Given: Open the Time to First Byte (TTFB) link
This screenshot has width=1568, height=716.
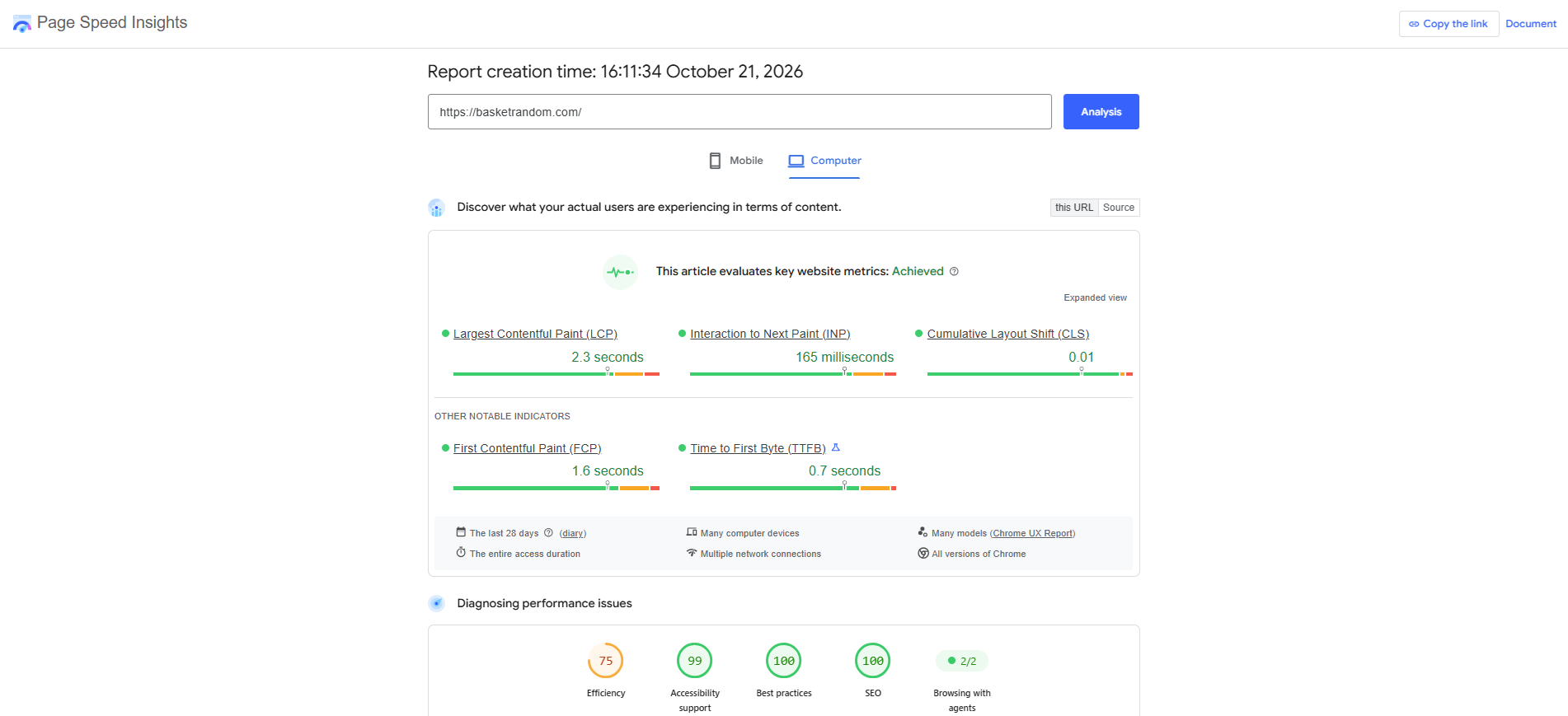Looking at the screenshot, I should coord(758,448).
